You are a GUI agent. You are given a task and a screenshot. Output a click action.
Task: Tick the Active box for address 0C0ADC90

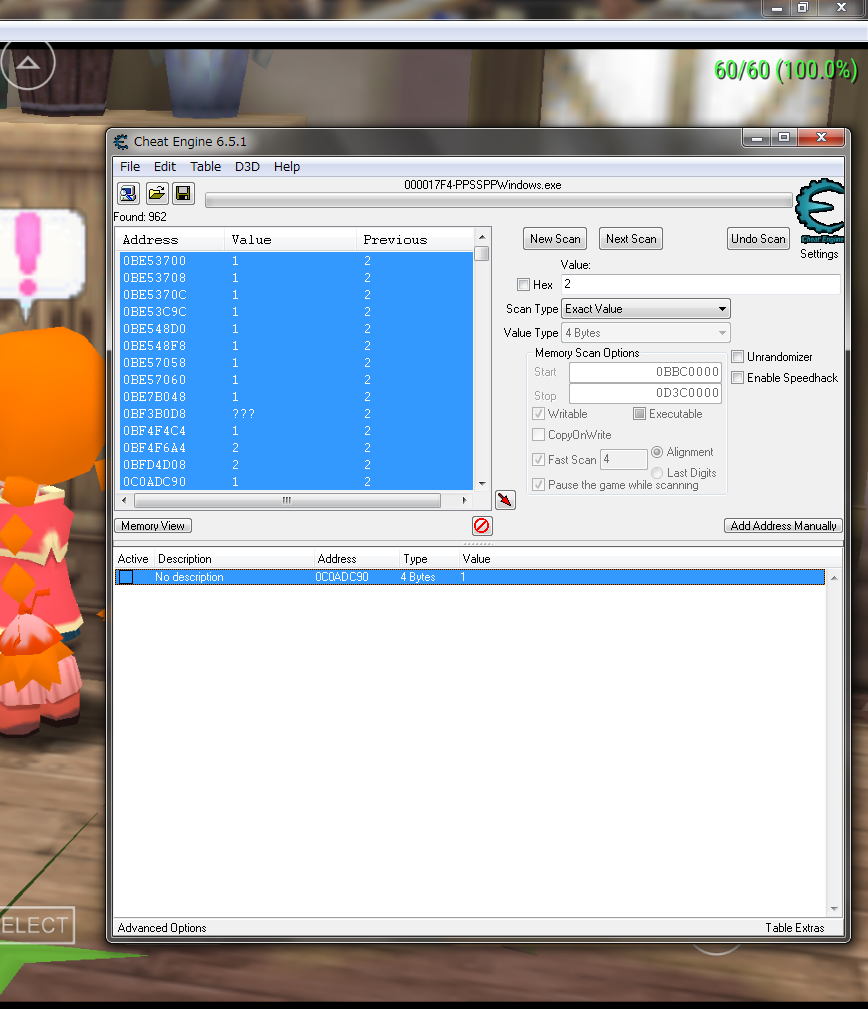(x=126, y=577)
